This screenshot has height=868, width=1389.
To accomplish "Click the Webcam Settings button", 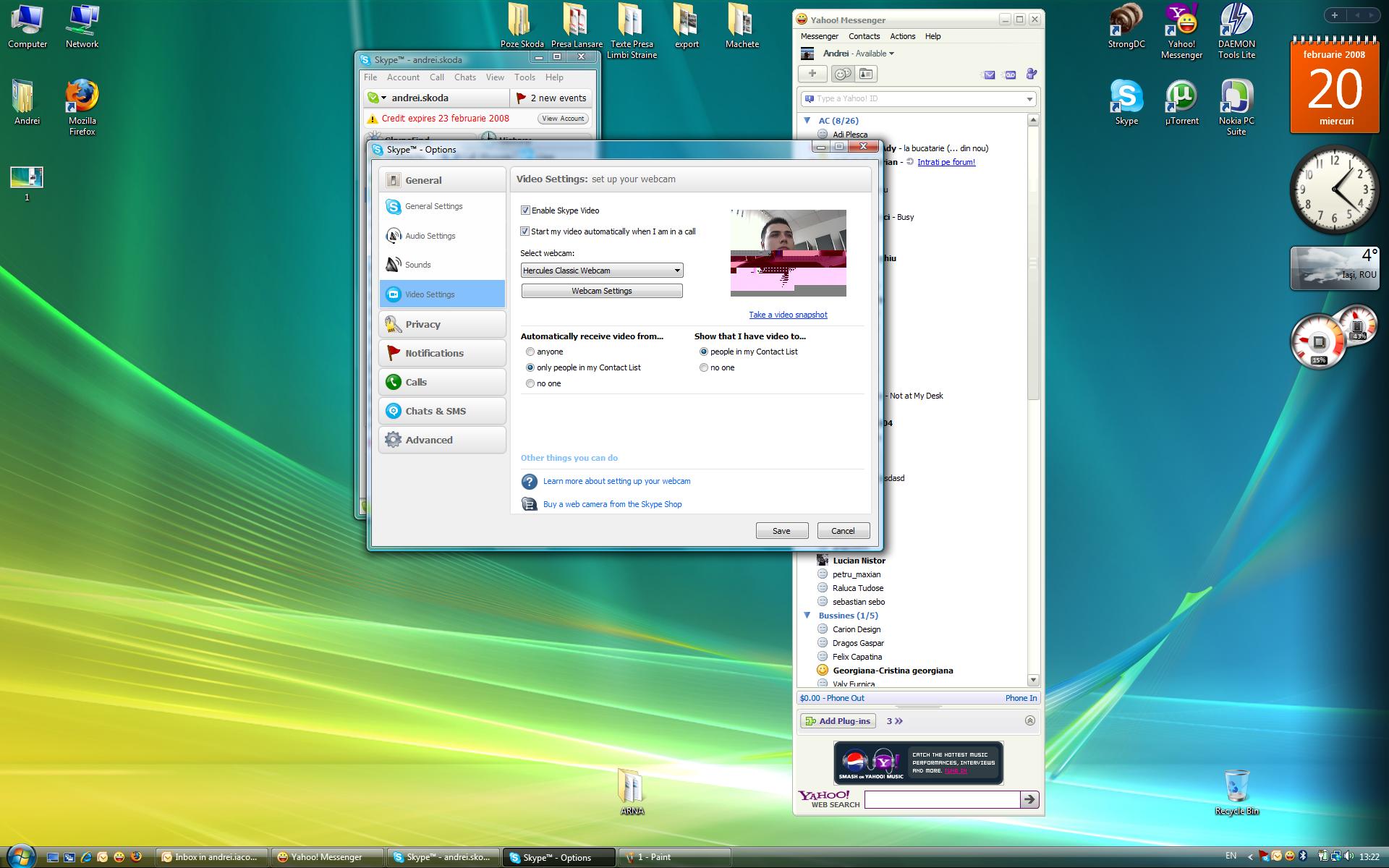I will pyautogui.click(x=602, y=291).
